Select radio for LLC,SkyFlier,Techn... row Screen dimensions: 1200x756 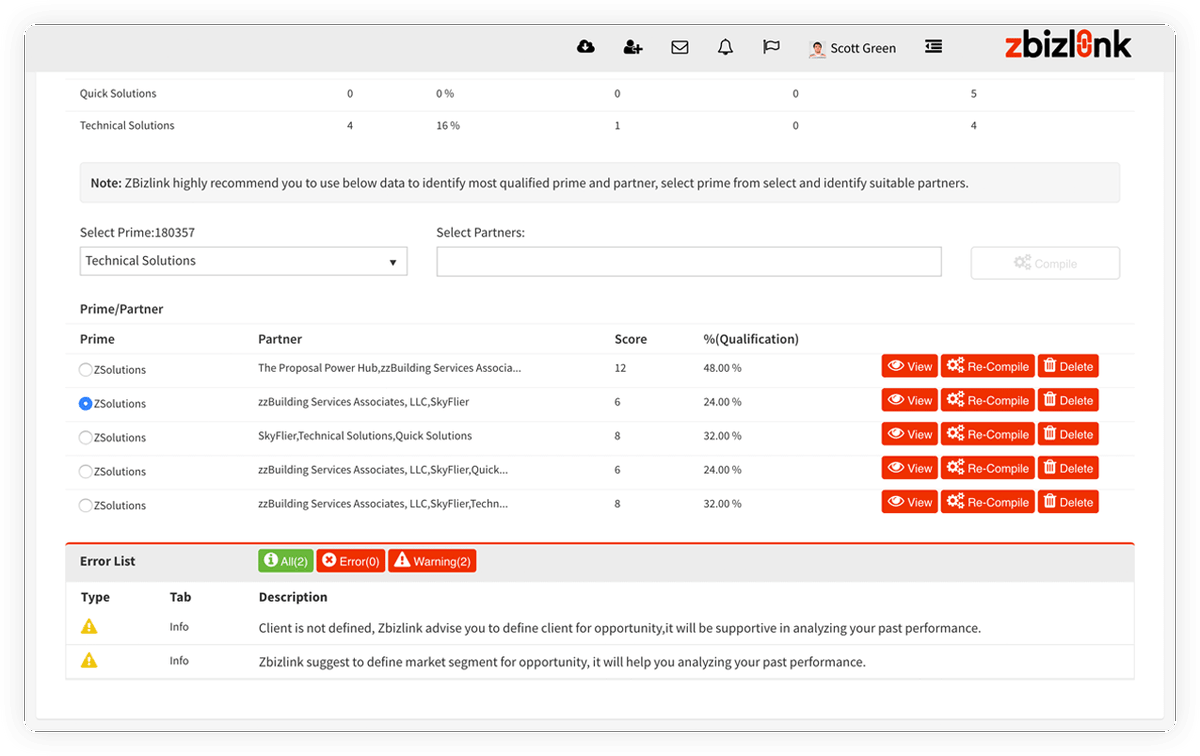[86, 506]
